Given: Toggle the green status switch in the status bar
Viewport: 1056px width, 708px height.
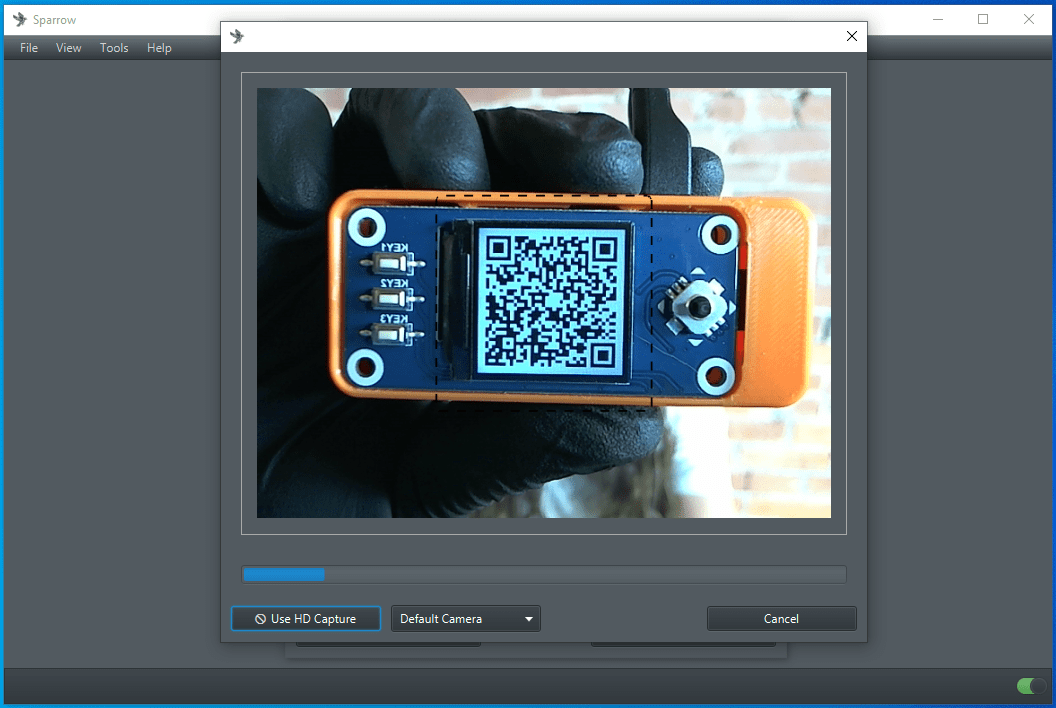Looking at the screenshot, I should click(1030, 686).
